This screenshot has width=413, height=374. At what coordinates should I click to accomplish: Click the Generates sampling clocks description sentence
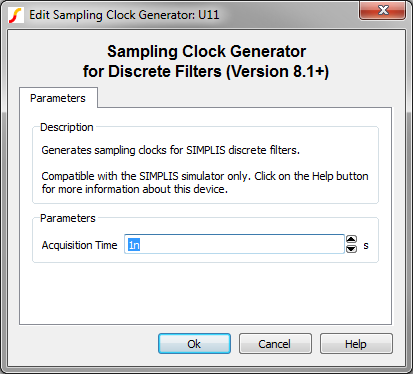pyautogui.click(x=170, y=150)
